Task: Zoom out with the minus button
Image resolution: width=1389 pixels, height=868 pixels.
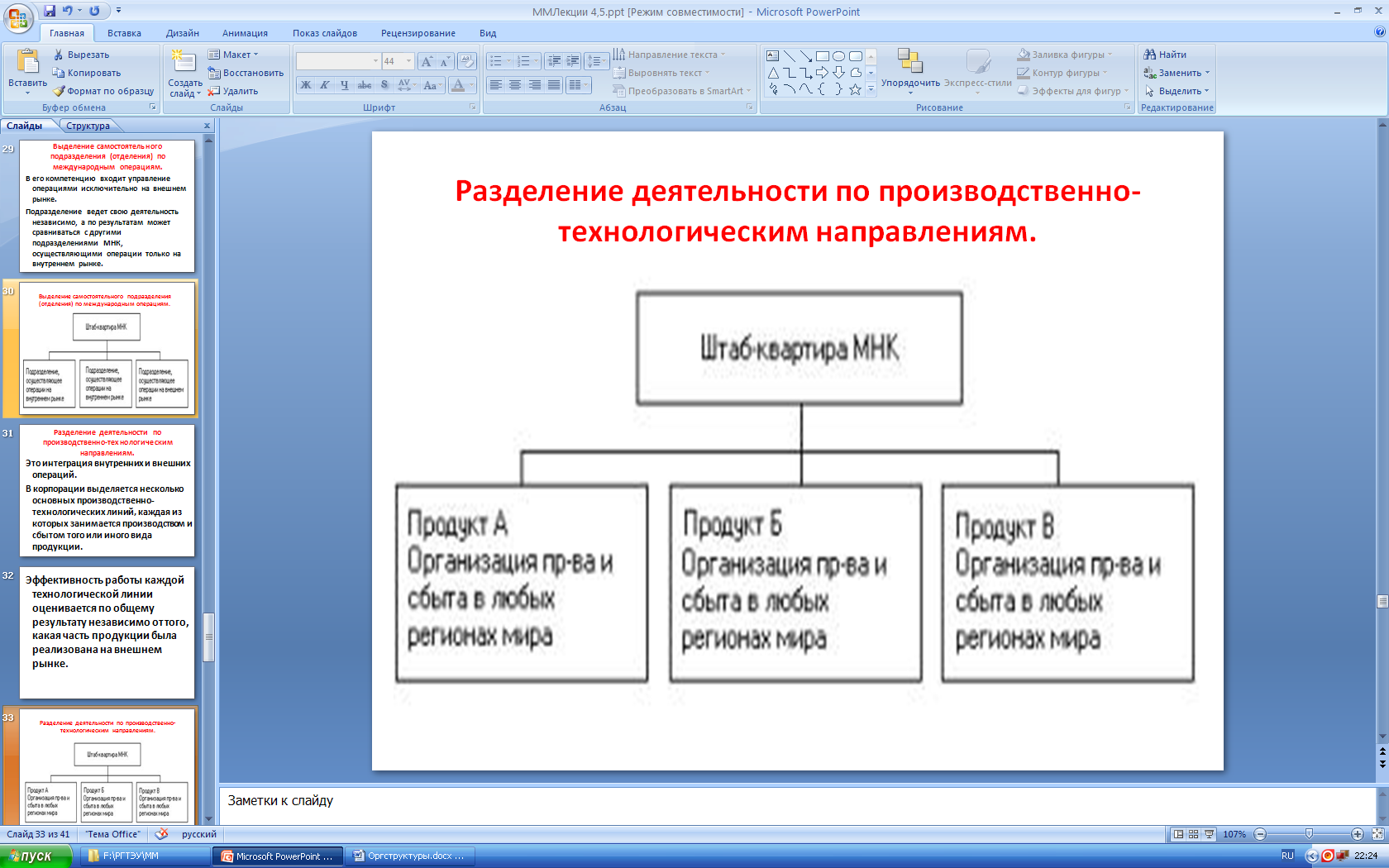Action: [x=1260, y=834]
